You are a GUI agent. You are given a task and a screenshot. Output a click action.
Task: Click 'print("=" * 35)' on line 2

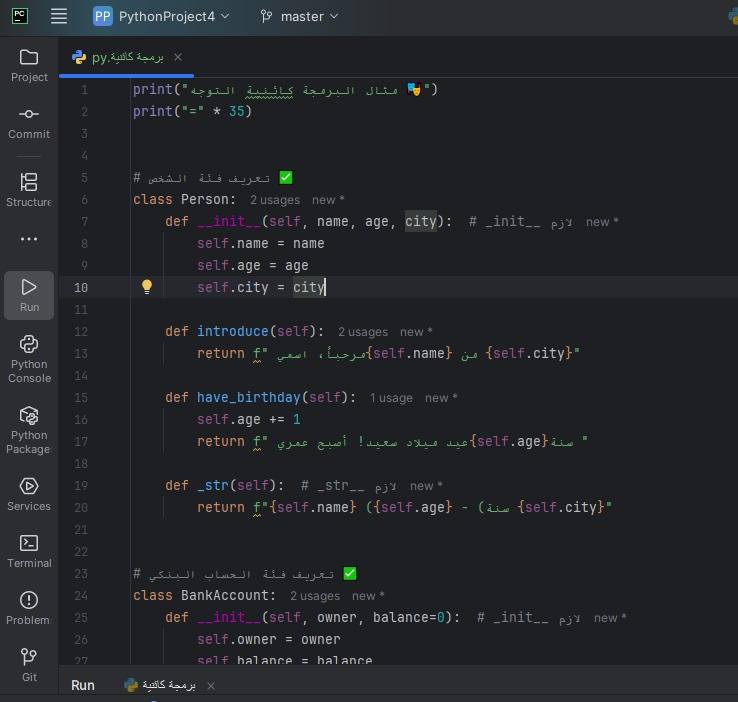coord(192,112)
